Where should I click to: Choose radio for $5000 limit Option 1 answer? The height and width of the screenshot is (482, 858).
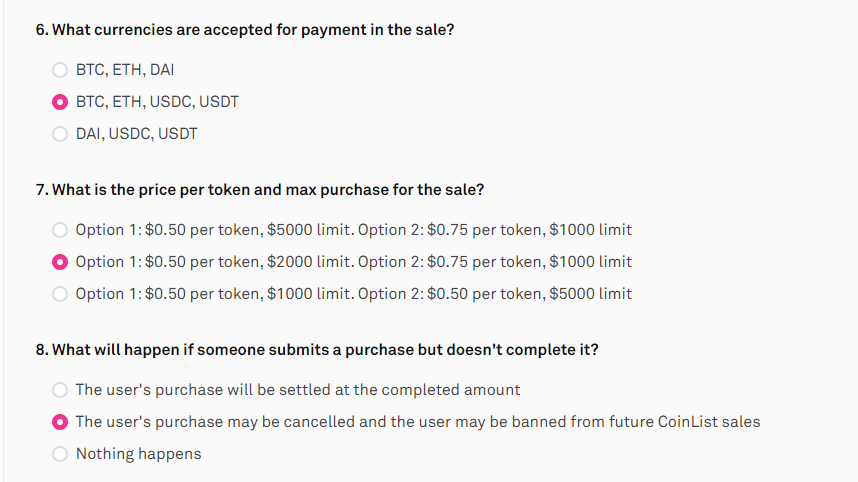click(60, 230)
